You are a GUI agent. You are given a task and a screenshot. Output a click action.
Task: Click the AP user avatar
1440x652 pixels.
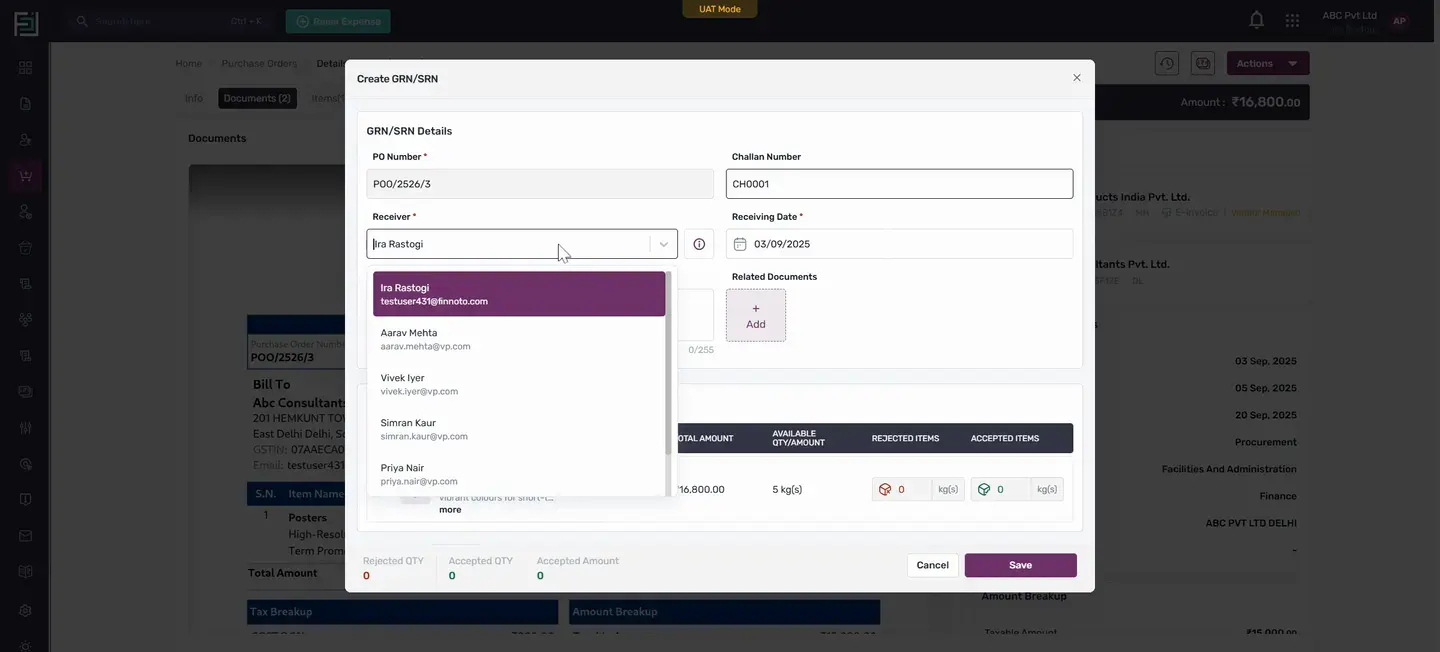(x=1399, y=21)
